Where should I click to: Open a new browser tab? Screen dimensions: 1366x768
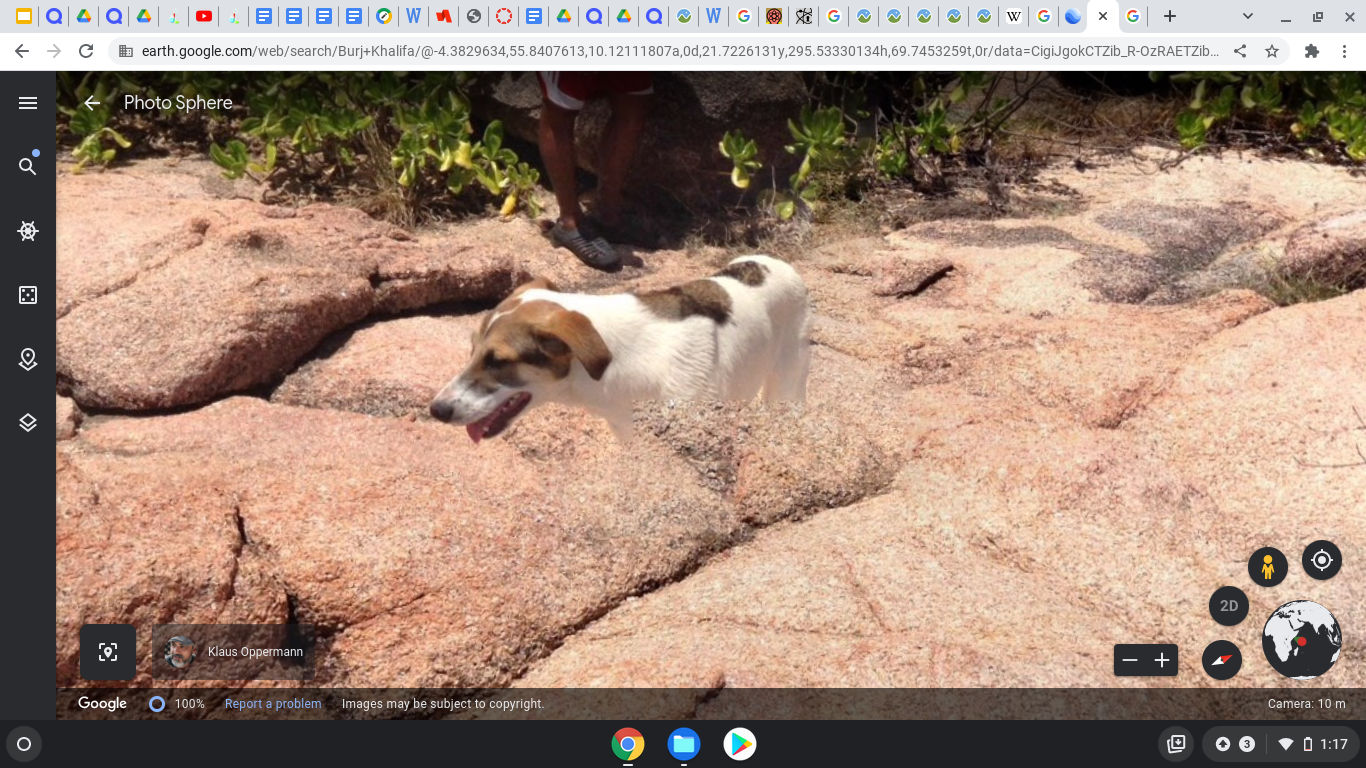pyautogui.click(x=1169, y=16)
